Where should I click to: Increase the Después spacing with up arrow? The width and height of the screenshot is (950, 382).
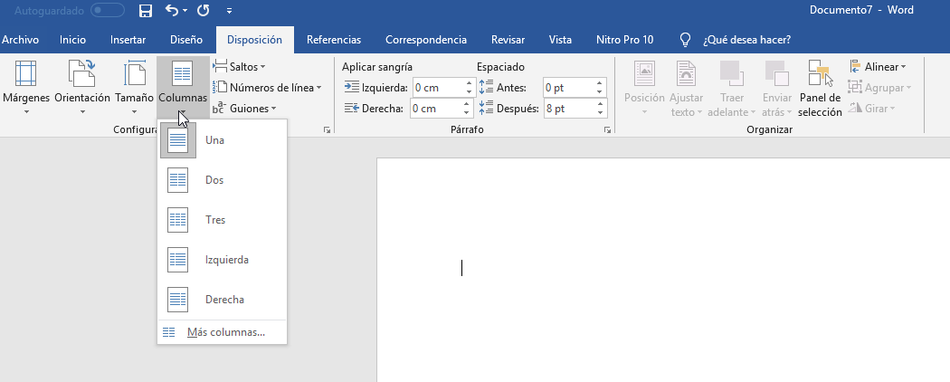[x=599, y=104]
